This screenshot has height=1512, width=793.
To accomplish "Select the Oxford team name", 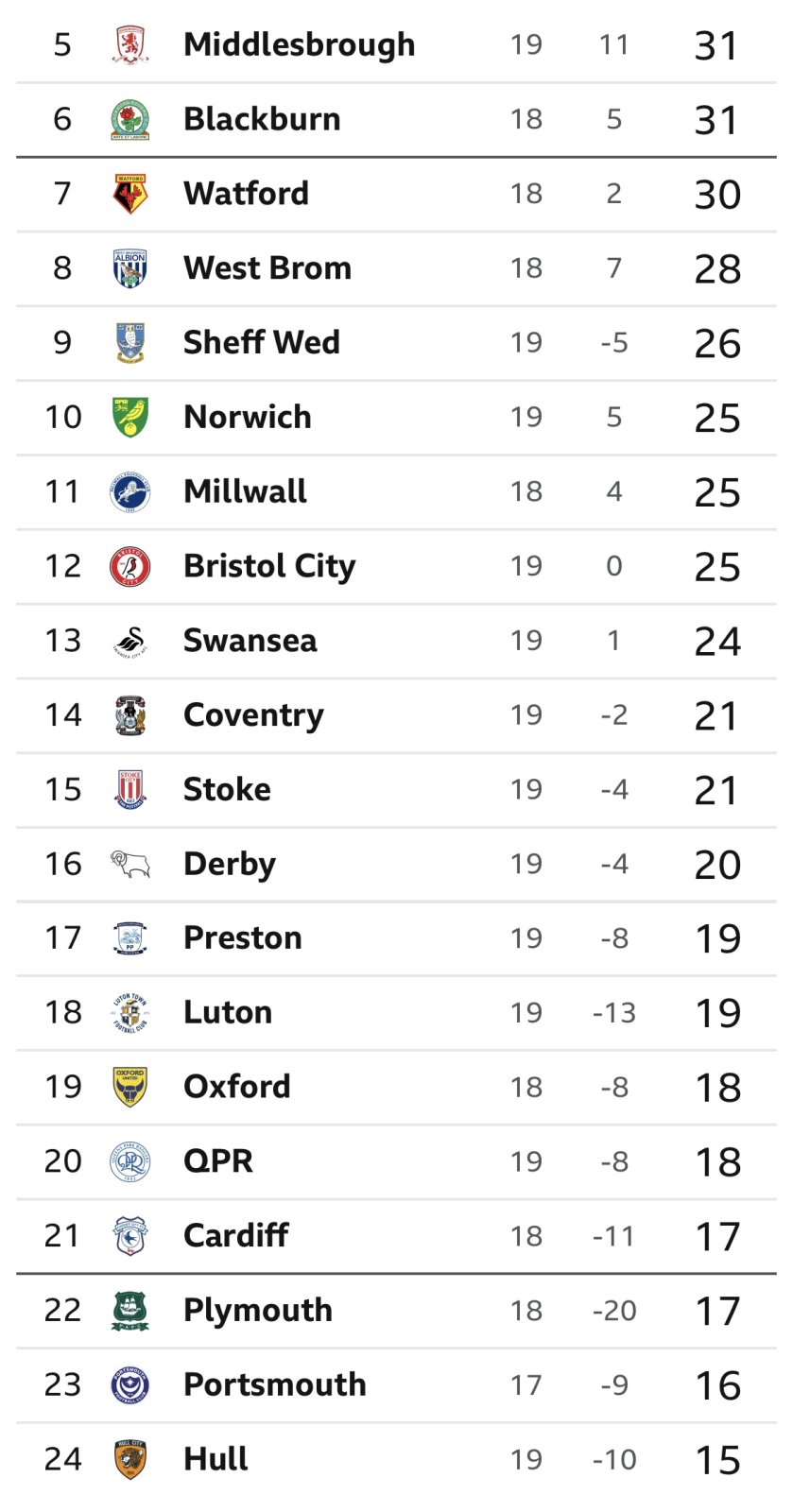I will click(x=236, y=1087).
